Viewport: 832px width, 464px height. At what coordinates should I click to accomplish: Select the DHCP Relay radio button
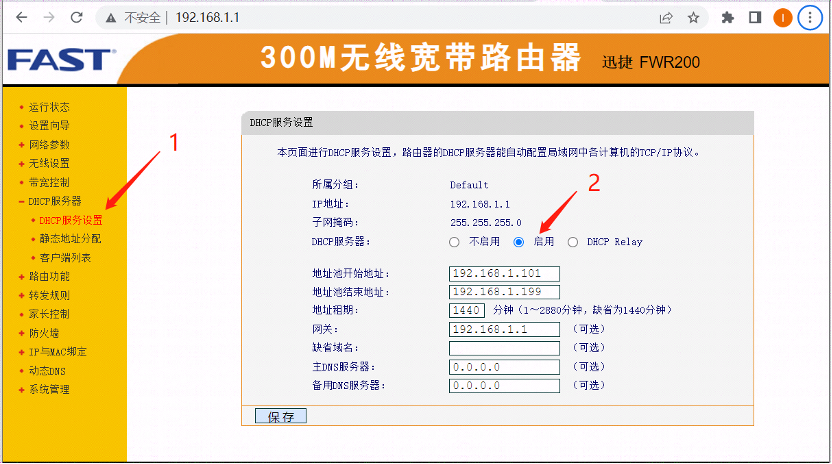pos(573,242)
